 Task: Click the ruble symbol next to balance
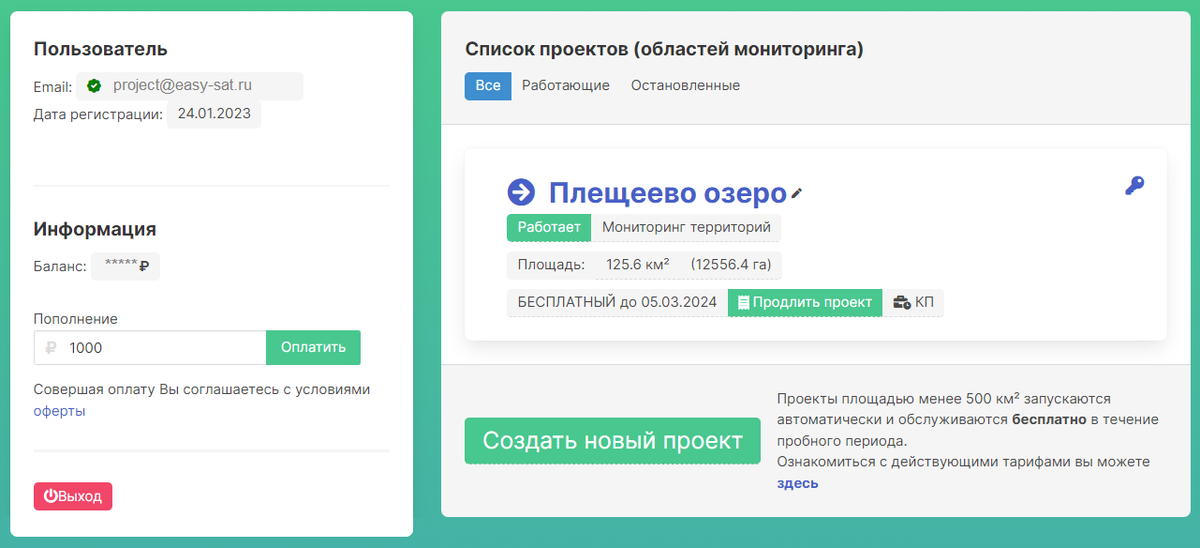(x=144, y=267)
